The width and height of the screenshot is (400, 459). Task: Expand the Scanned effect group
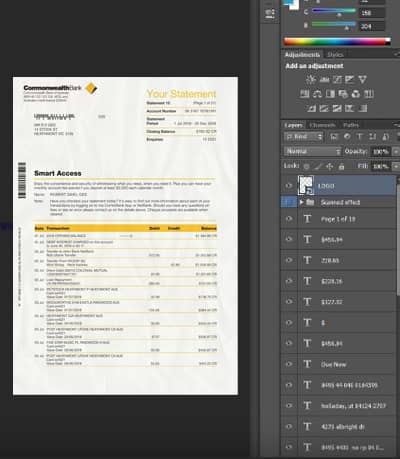[x=302, y=202]
